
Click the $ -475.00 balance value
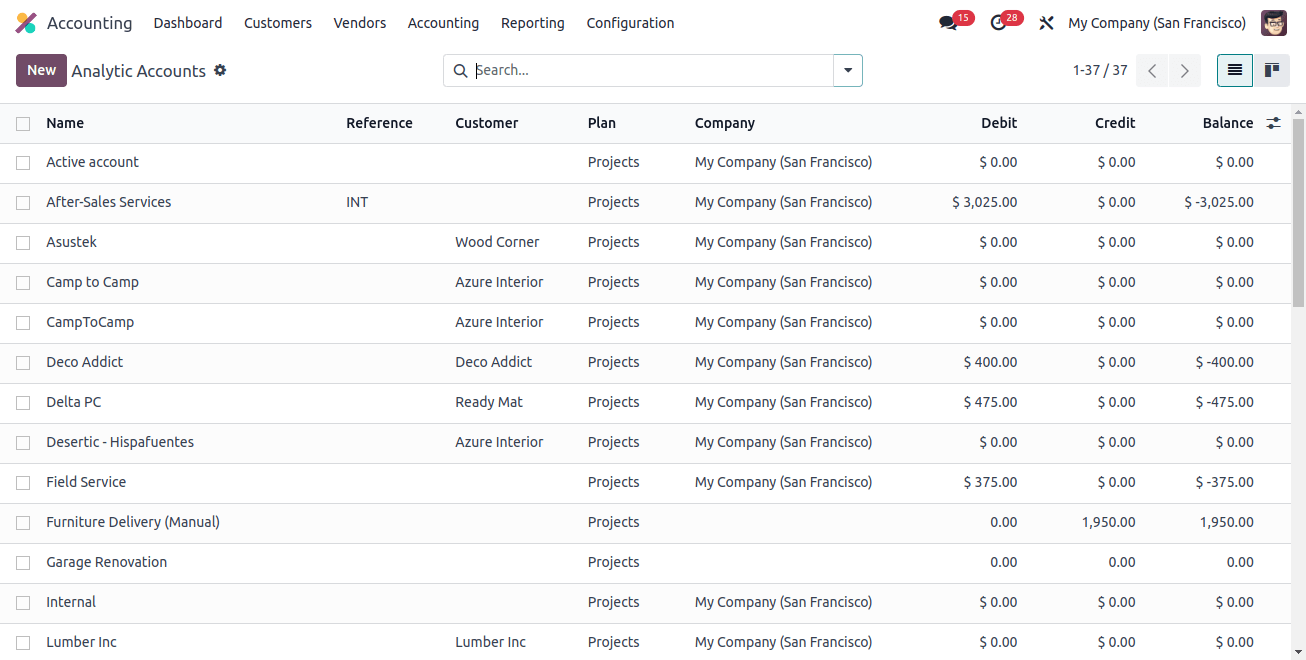tap(1225, 402)
